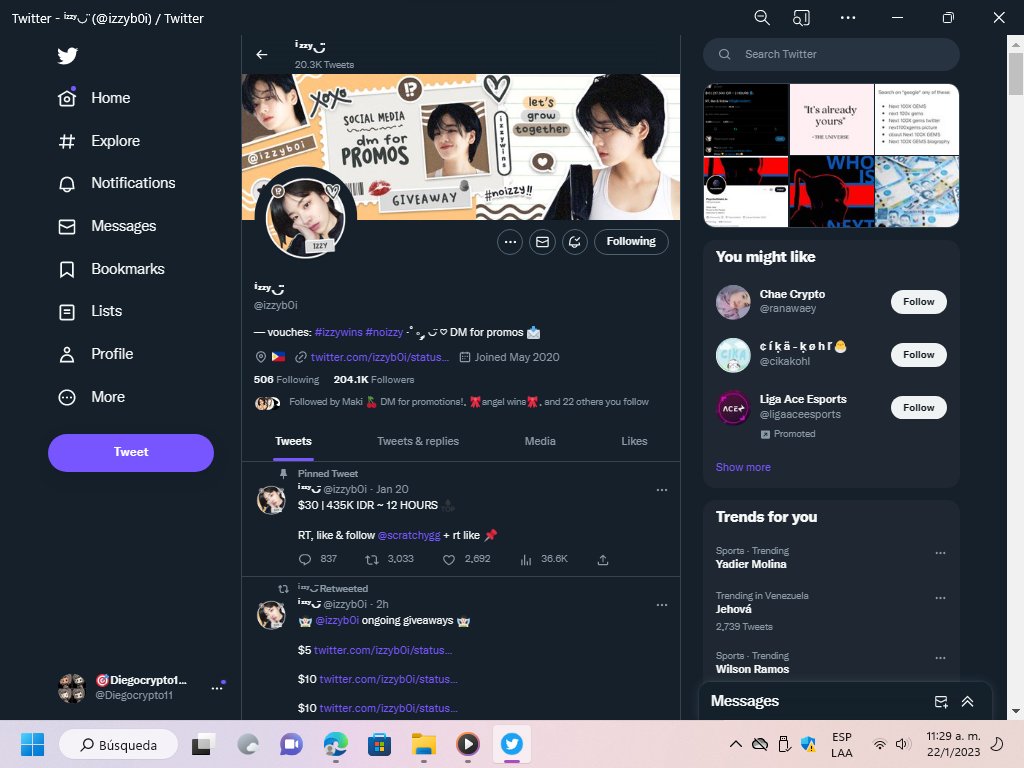The width and height of the screenshot is (1024, 768).
Task: Open options for Wilson Ramos trend
Action: 940,658
